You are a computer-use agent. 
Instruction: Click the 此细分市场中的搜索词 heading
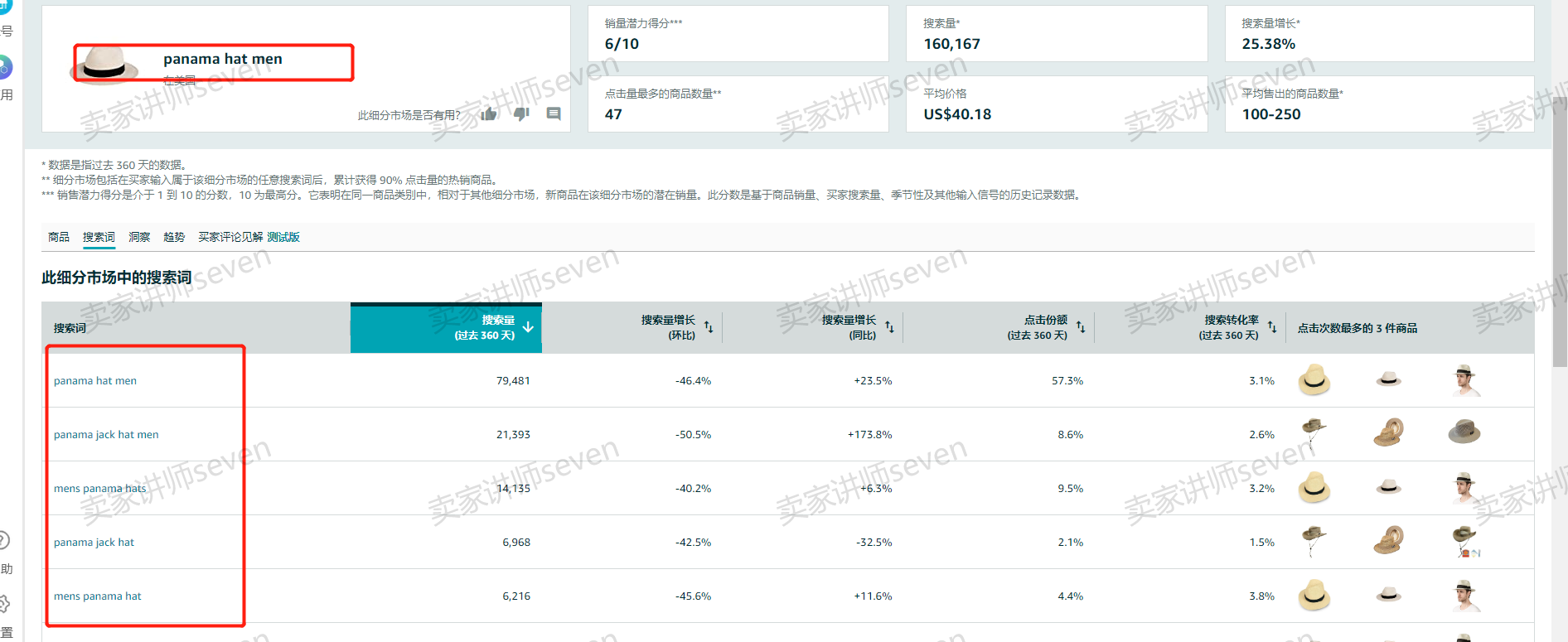[117, 278]
